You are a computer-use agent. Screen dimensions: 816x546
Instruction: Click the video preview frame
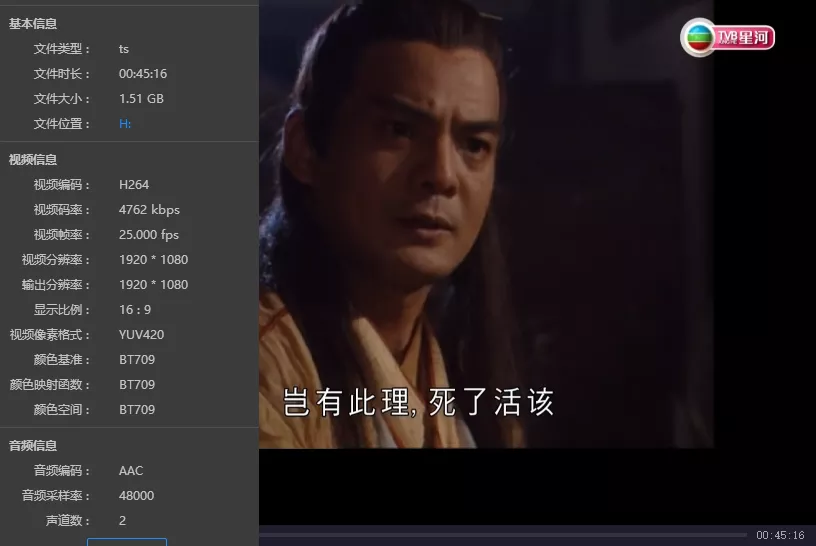pos(486,224)
